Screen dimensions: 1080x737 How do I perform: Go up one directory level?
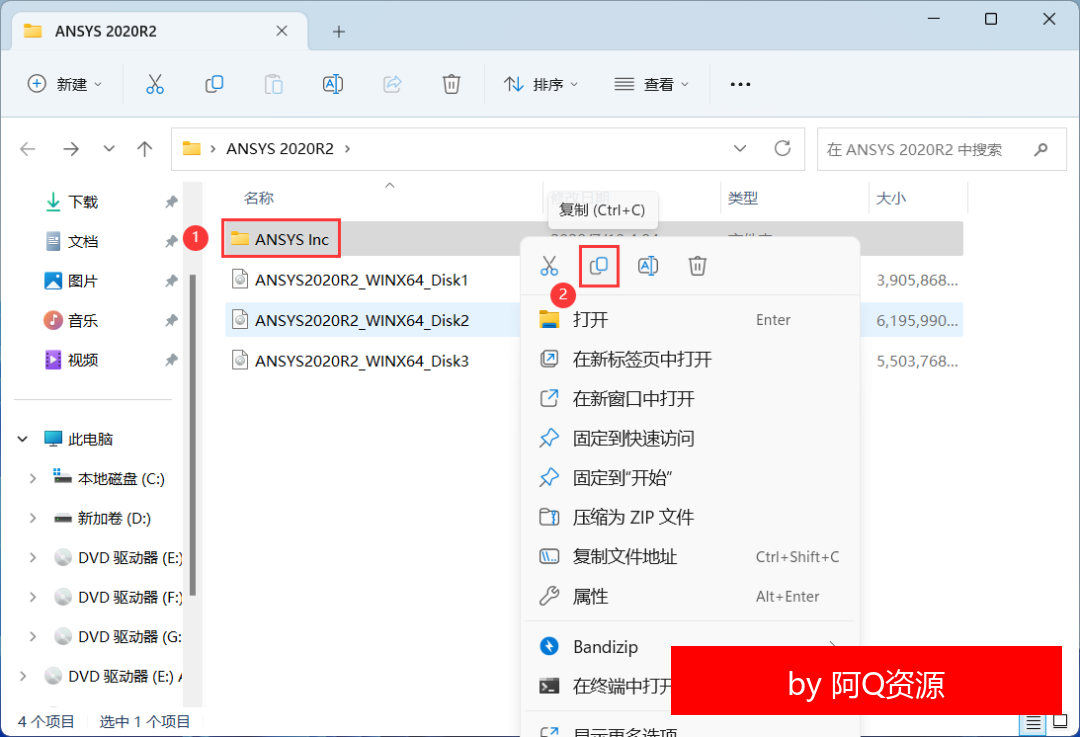tap(145, 149)
